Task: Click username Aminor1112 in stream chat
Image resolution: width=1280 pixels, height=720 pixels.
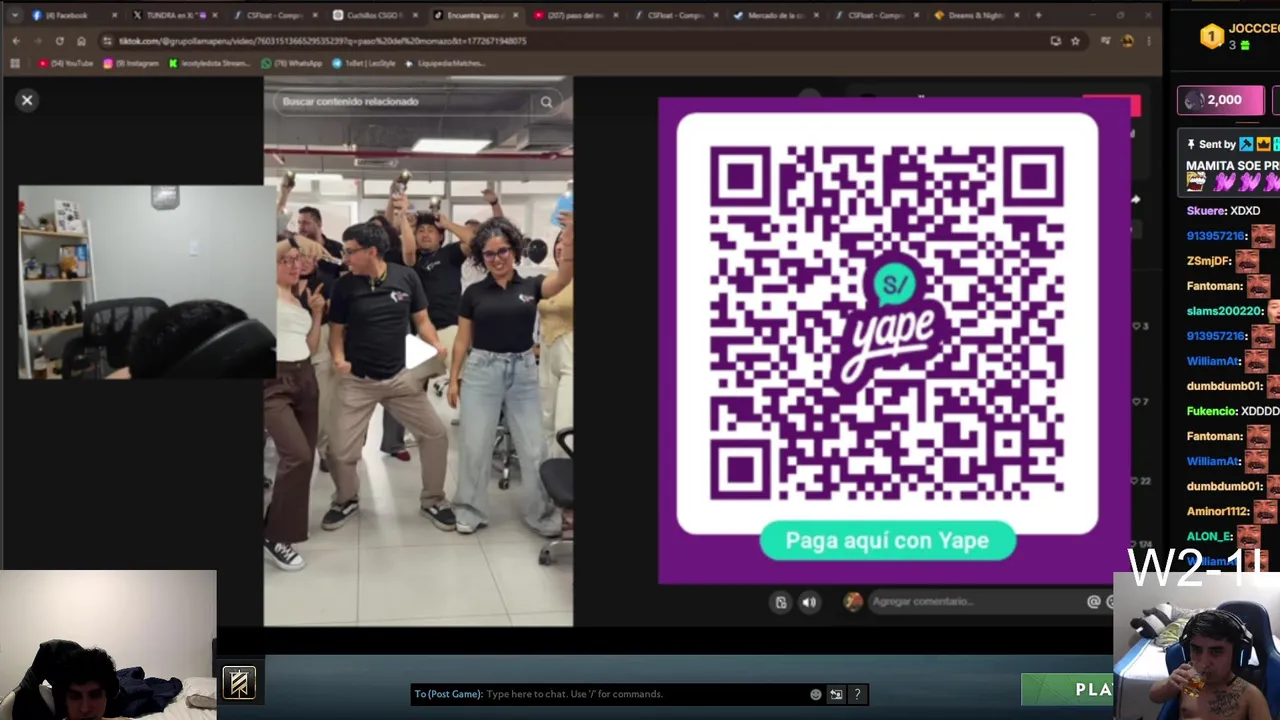Action: (1217, 511)
